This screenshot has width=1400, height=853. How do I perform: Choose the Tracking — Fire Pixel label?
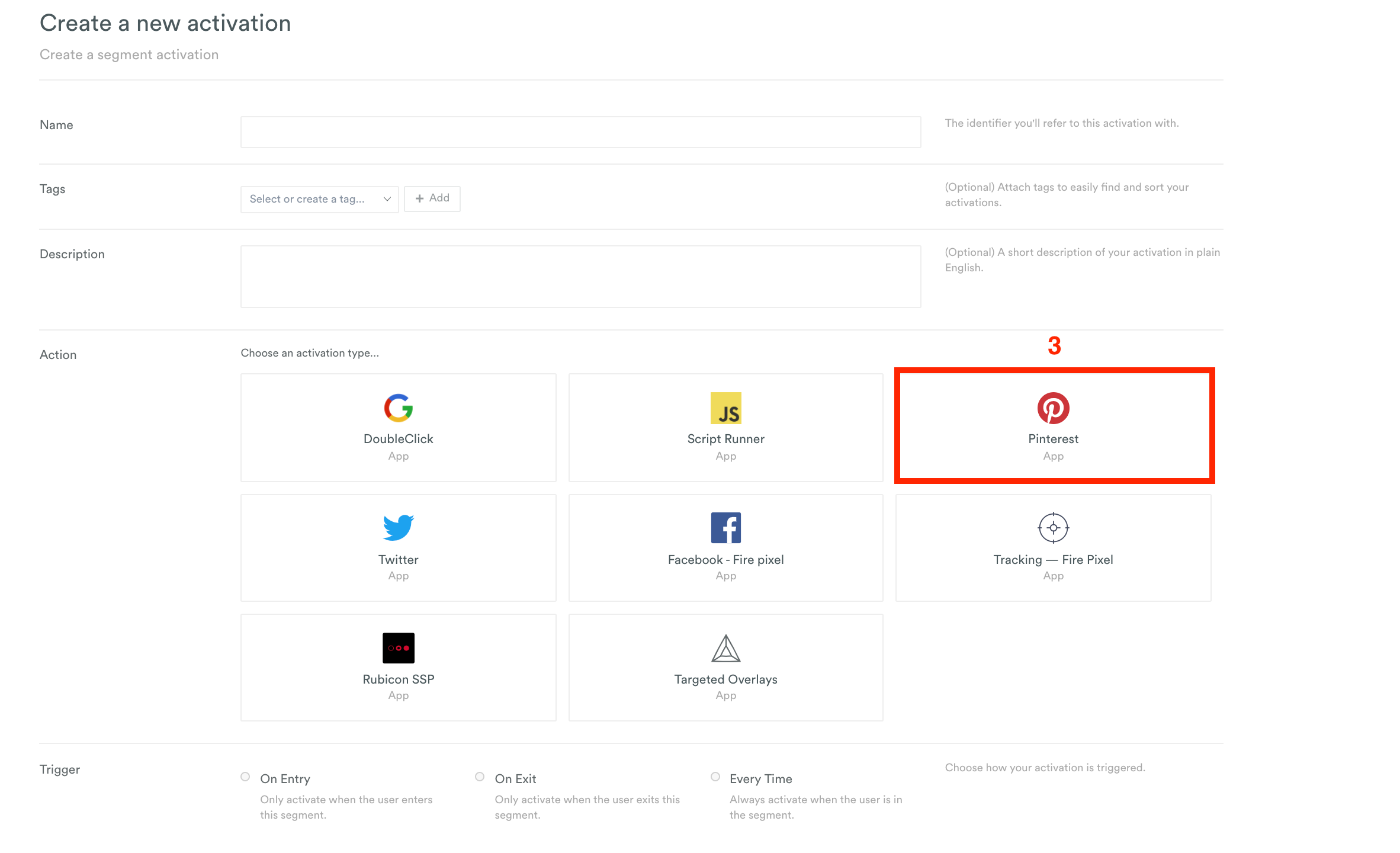point(1053,560)
